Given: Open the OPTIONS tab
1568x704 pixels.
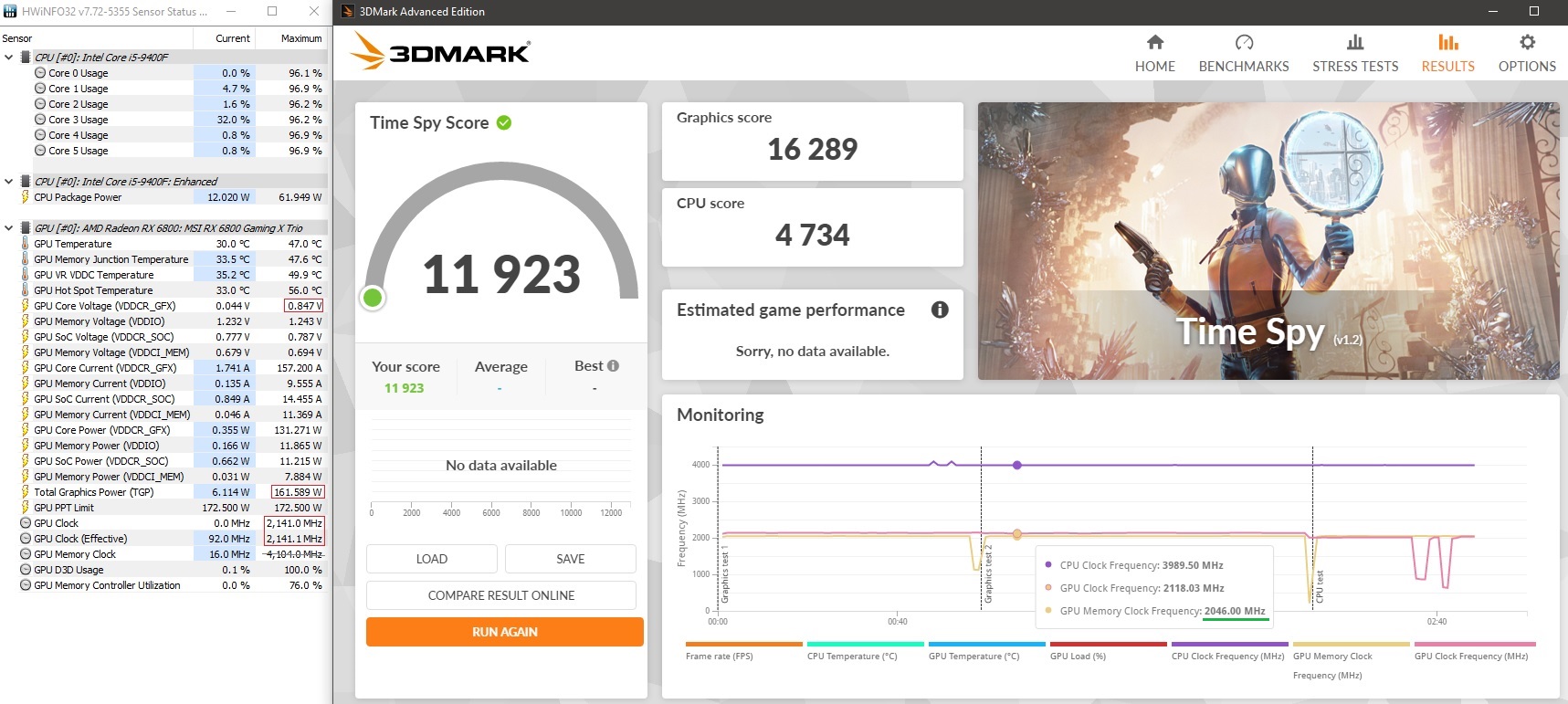Looking at the screenshot, I should (x=1527, y=54).
